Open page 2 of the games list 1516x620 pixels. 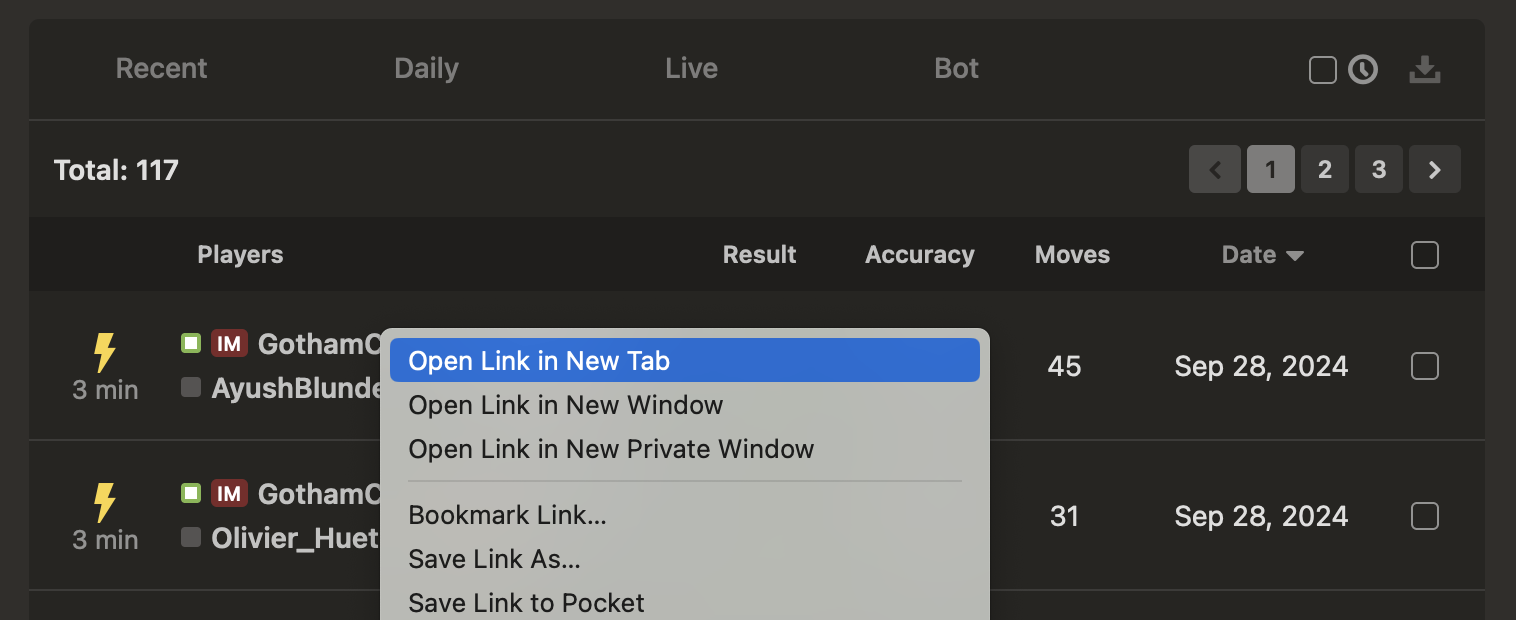click(x=1324, y=170)
